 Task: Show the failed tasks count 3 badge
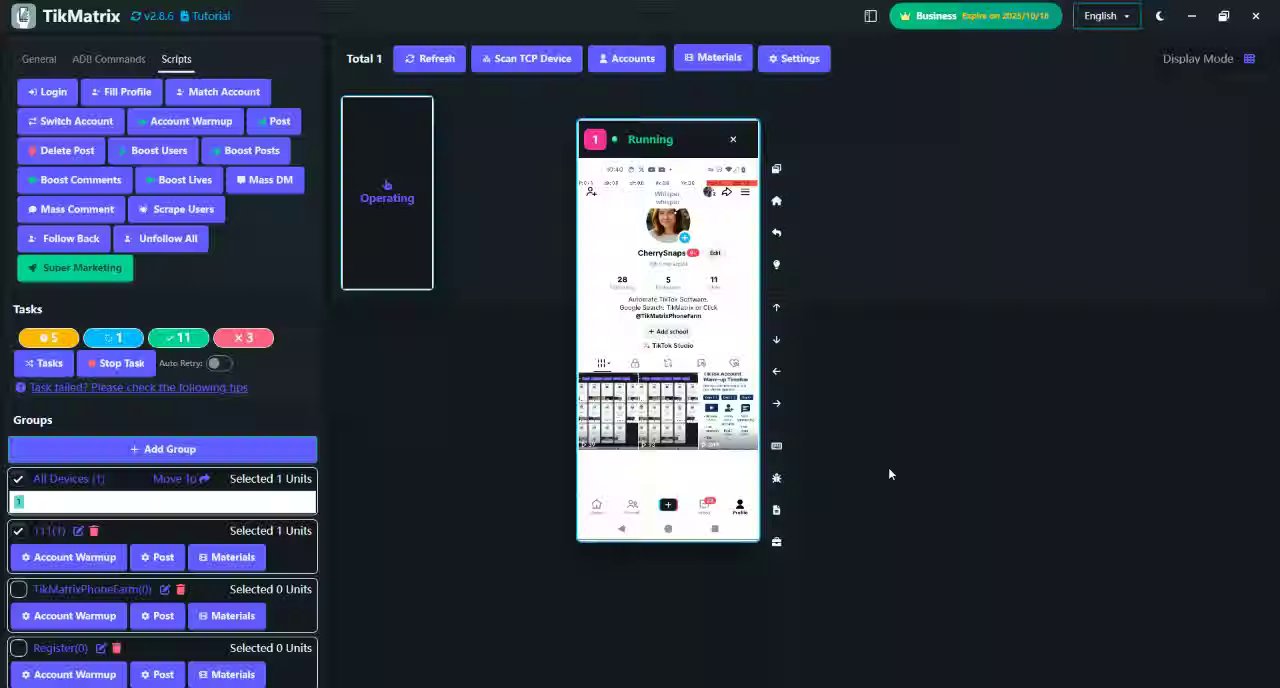243,338
